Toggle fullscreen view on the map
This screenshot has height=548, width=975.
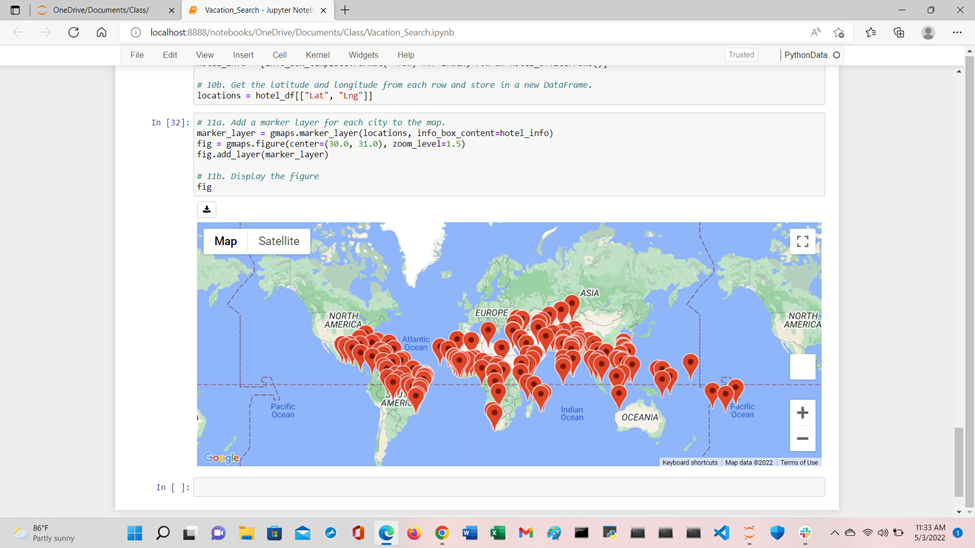coord(802,241)
